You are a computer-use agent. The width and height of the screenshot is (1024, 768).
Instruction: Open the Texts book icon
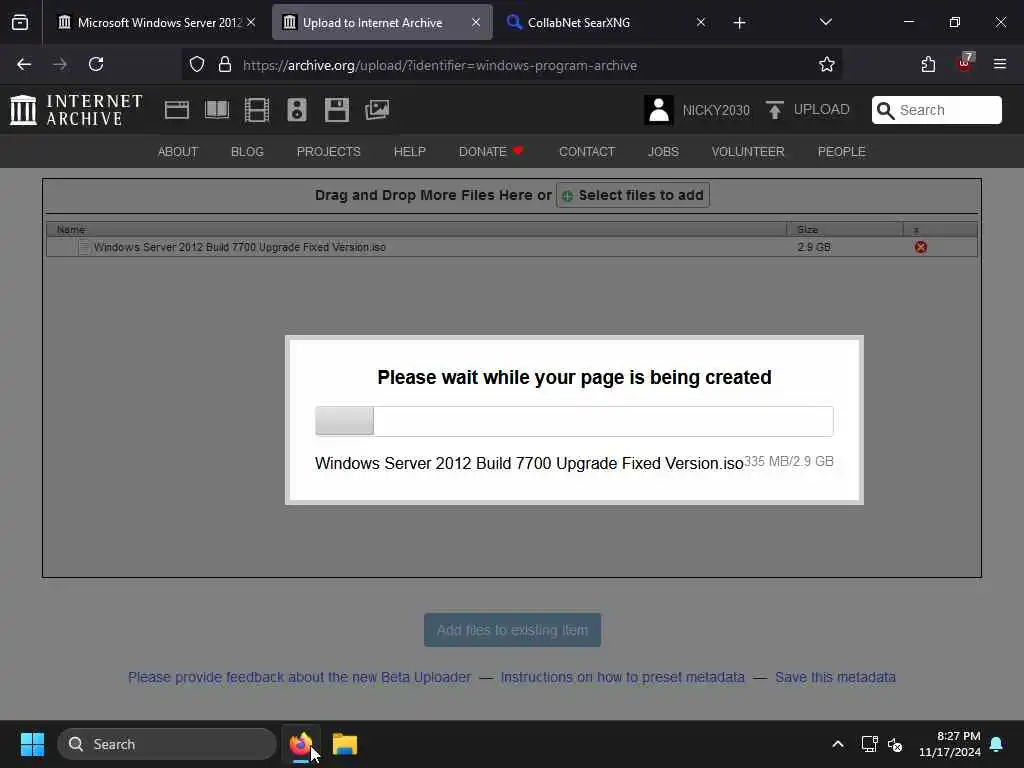pos(217,110)
